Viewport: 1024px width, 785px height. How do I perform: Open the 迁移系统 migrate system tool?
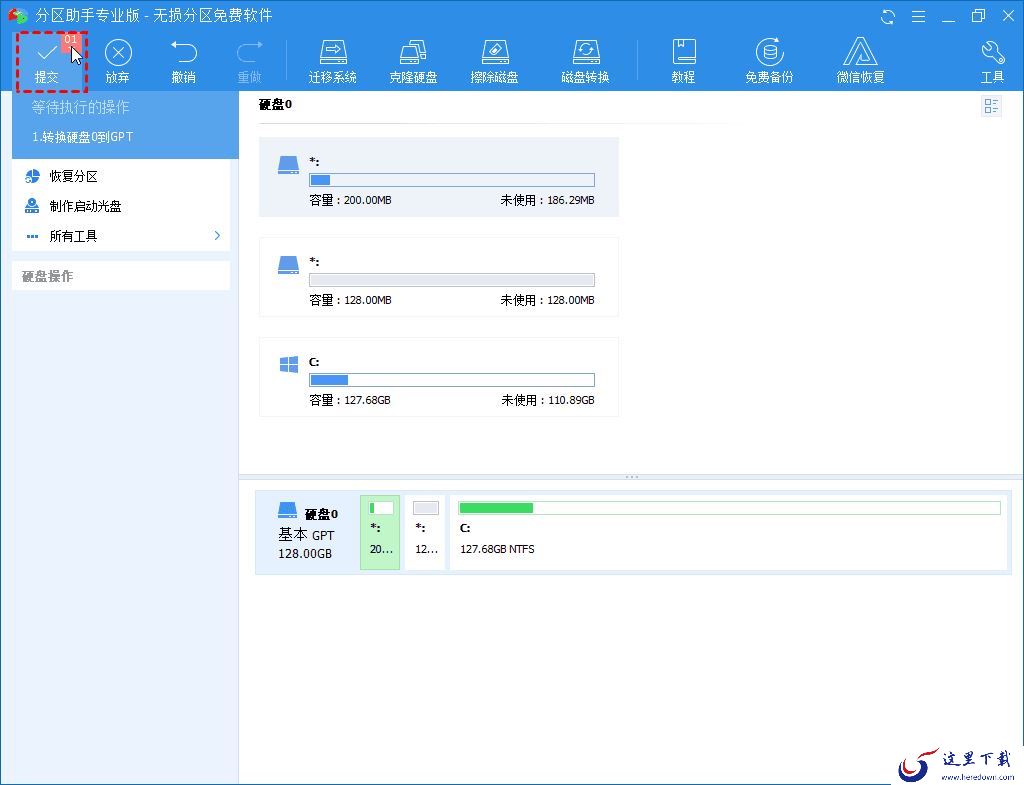pos(332,62)
